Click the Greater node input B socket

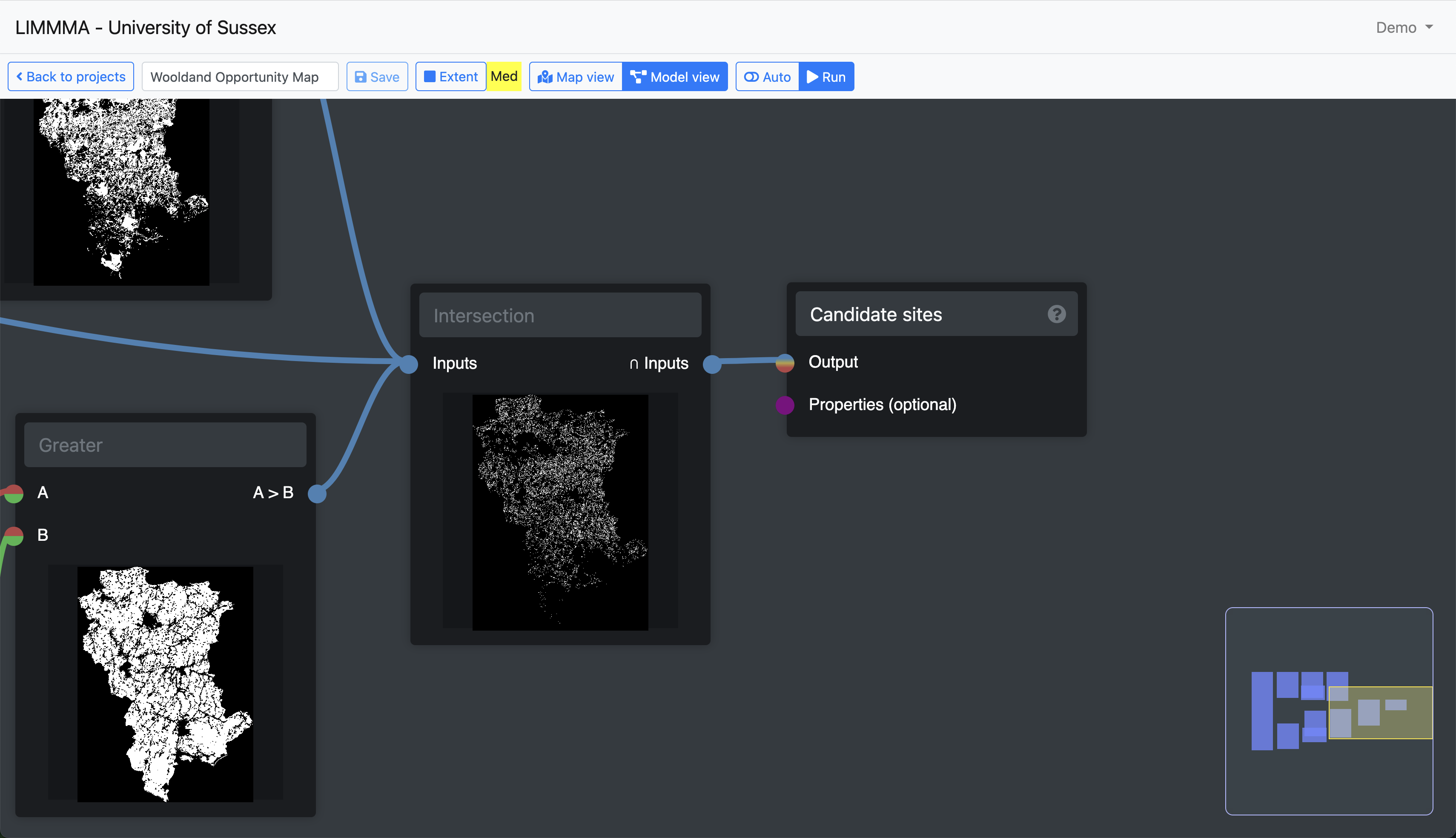14,536
